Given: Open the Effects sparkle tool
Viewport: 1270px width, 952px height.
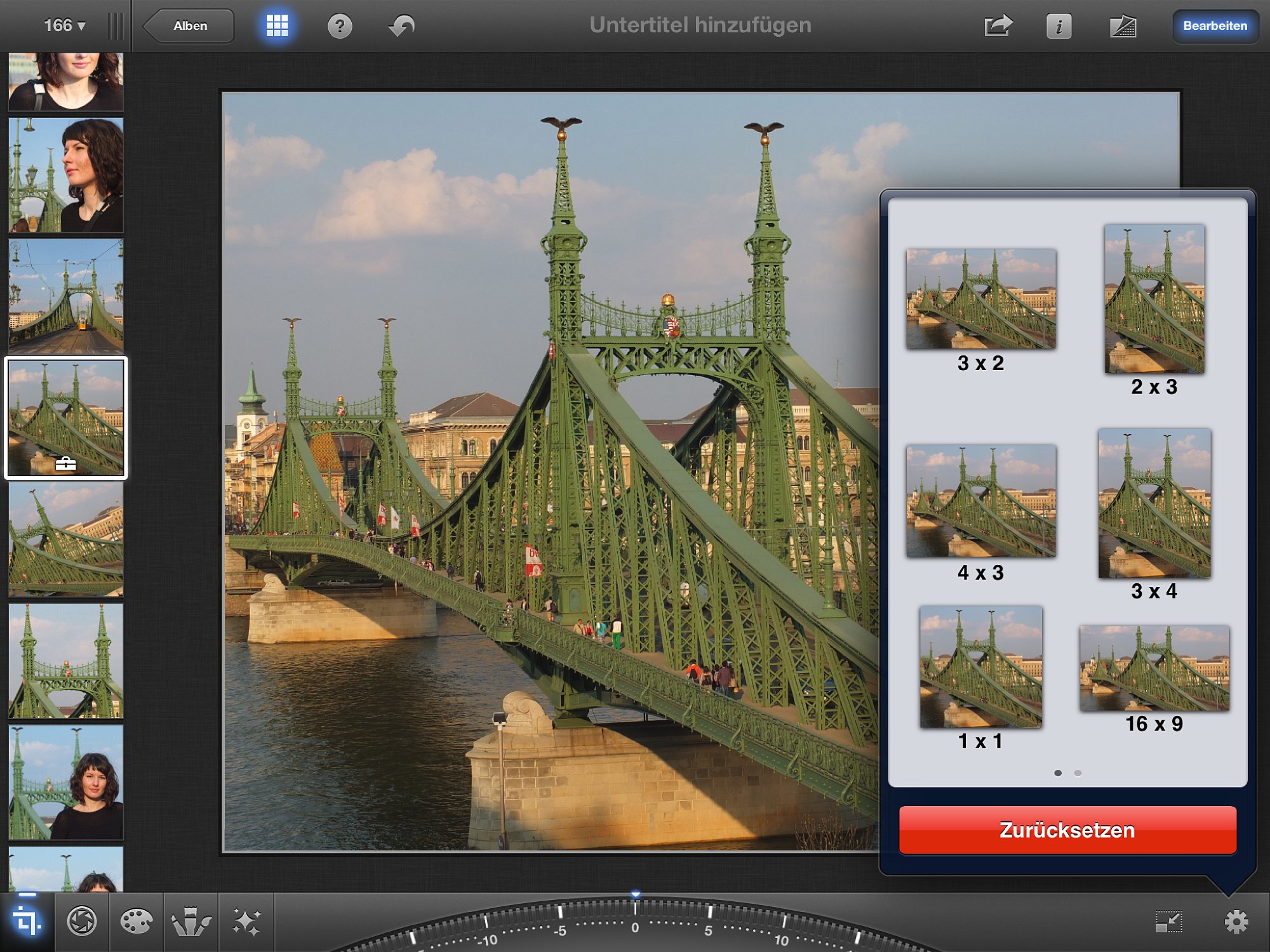Looking at the screenshot, I should point(246,922).
